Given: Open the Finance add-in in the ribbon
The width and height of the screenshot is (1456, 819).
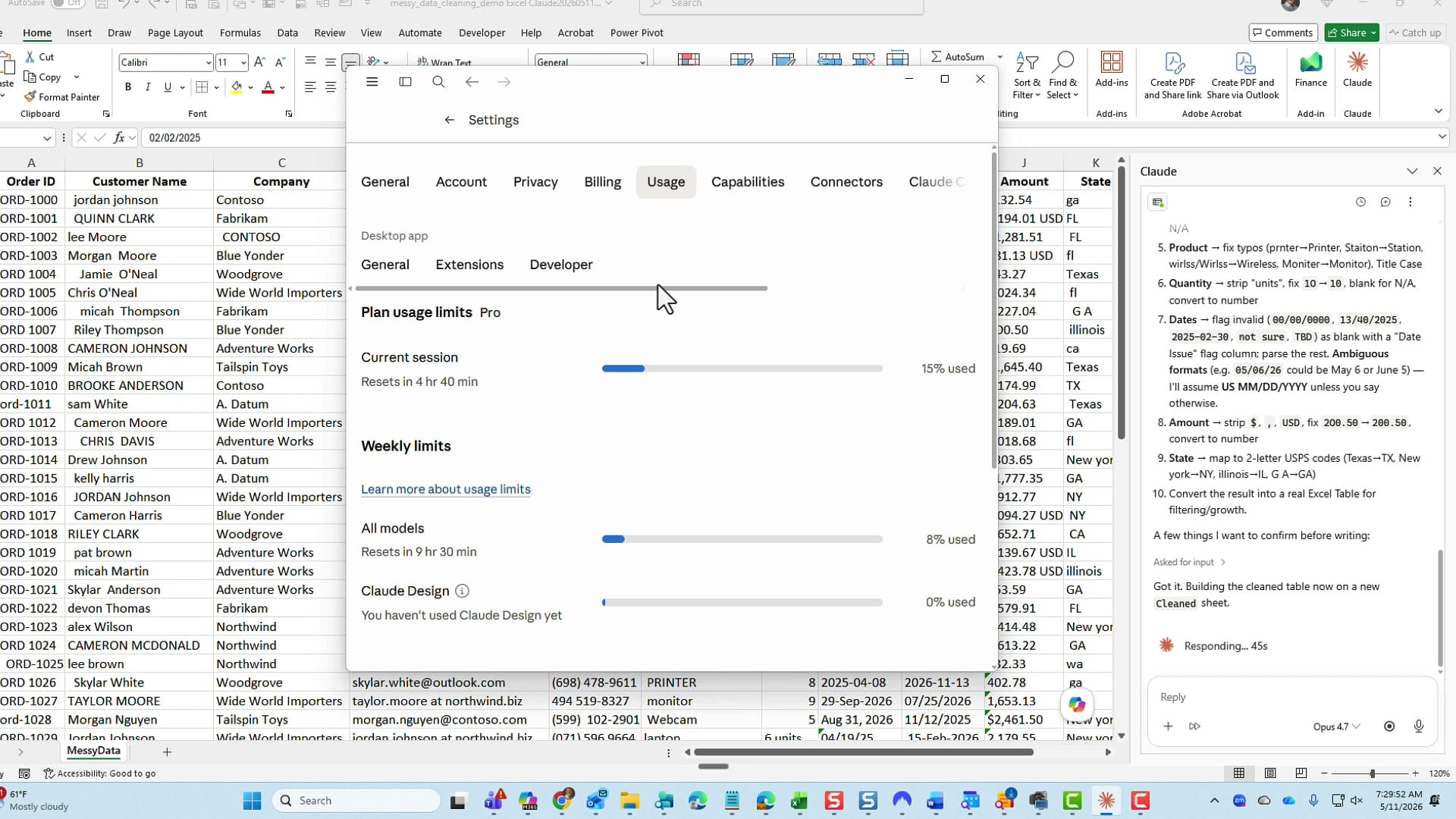Looking at the screenshot, I should (1311, 70).
